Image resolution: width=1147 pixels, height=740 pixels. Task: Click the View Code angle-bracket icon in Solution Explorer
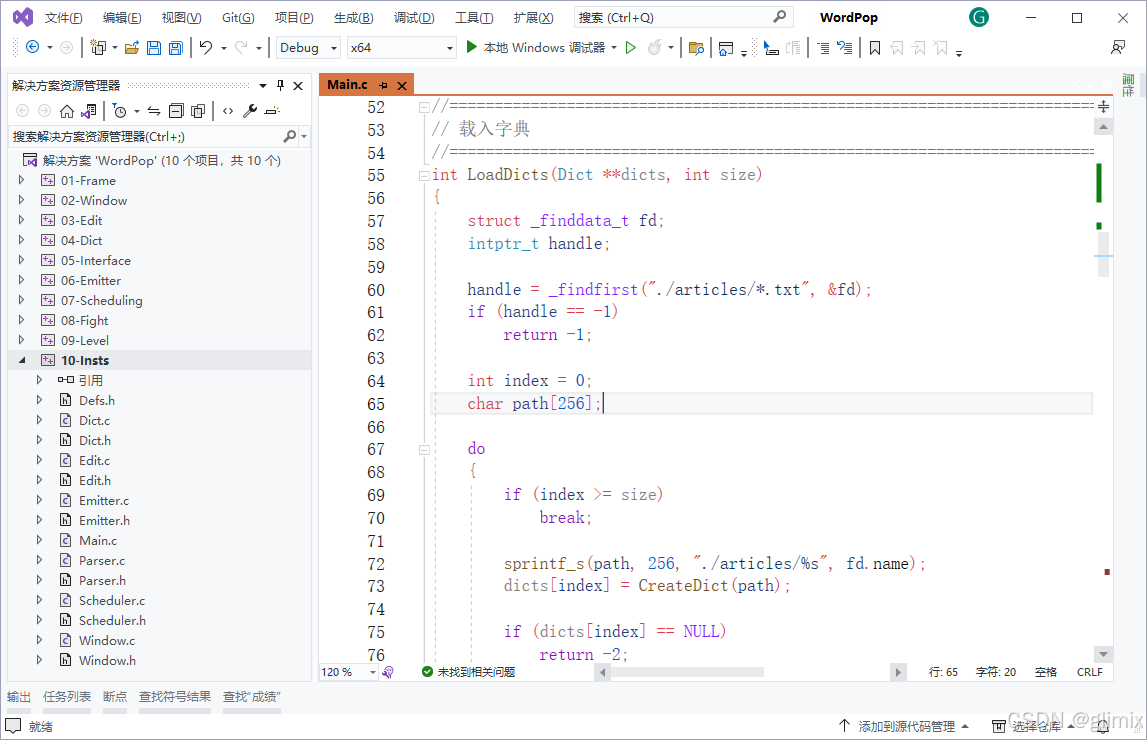tap(228, 111)
